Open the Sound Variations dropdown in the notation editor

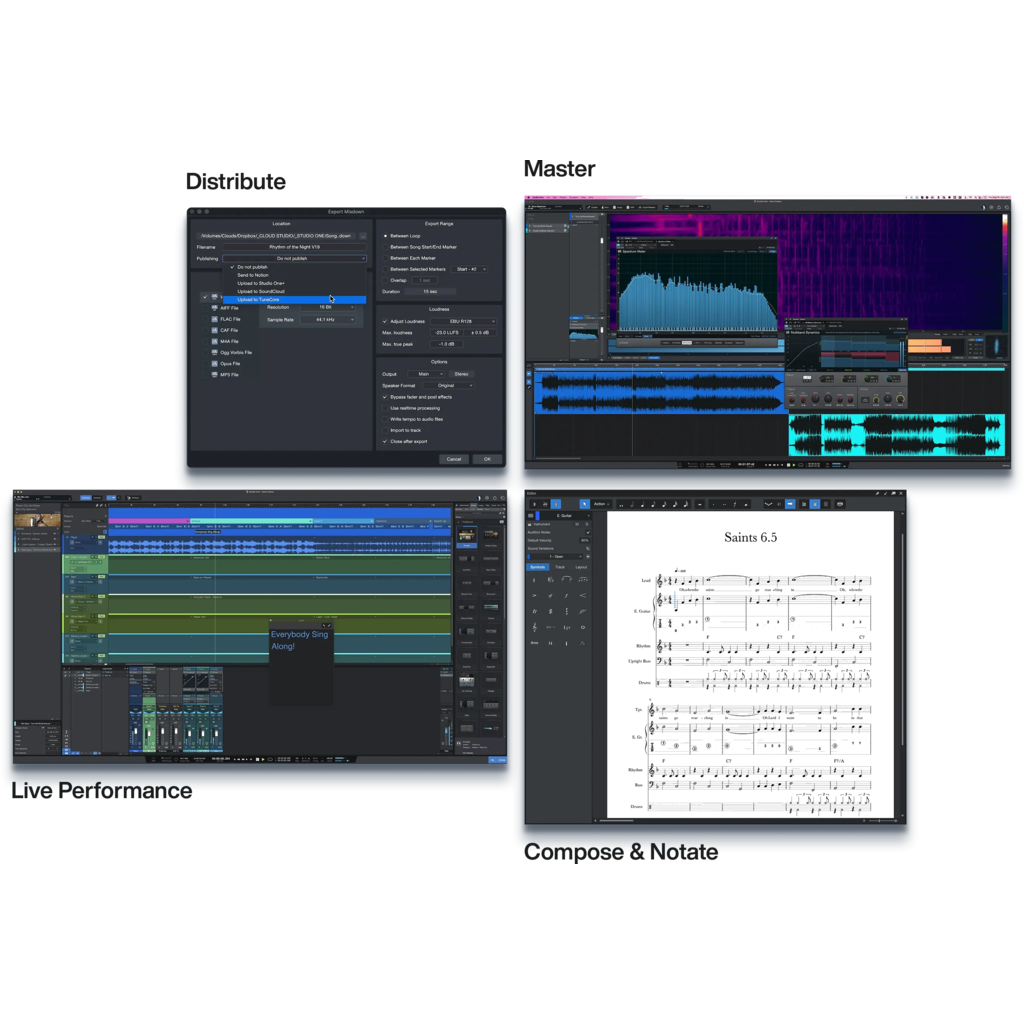coord(555,556)
